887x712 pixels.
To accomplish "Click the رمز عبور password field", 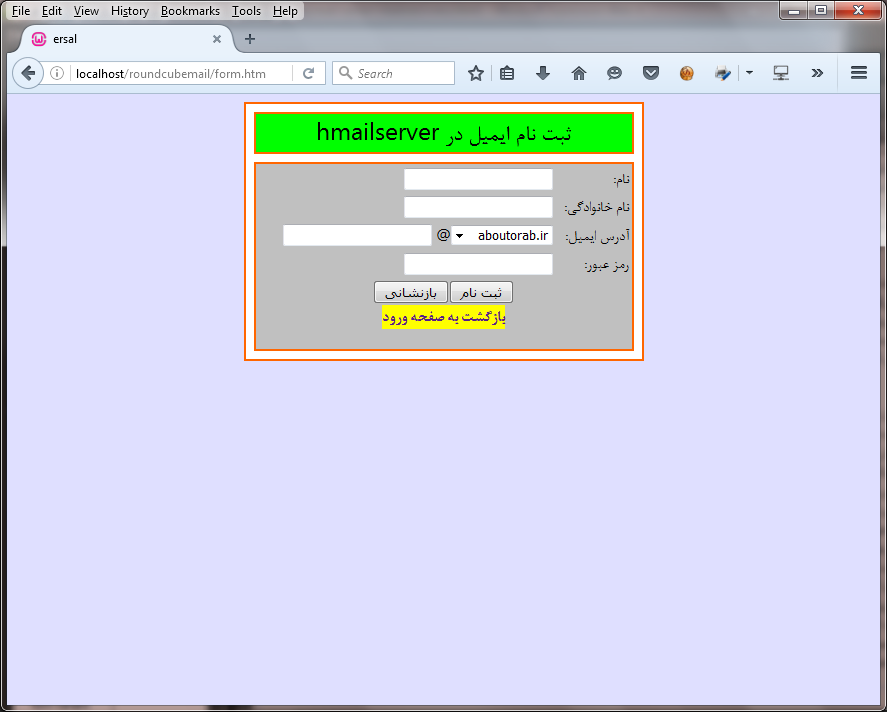I will coord(478,264).
